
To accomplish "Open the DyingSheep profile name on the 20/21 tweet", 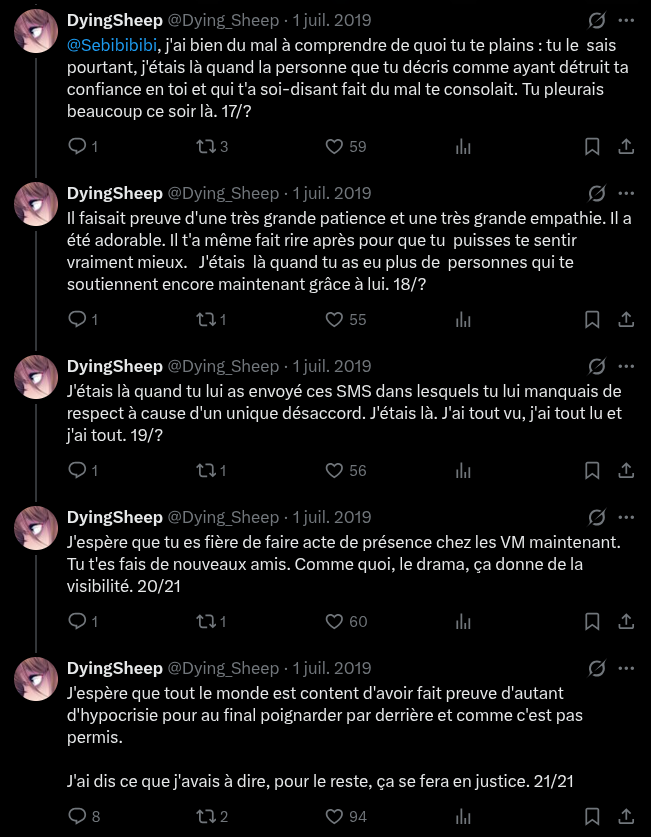I will pyautogui.click(x=115, y=517).
